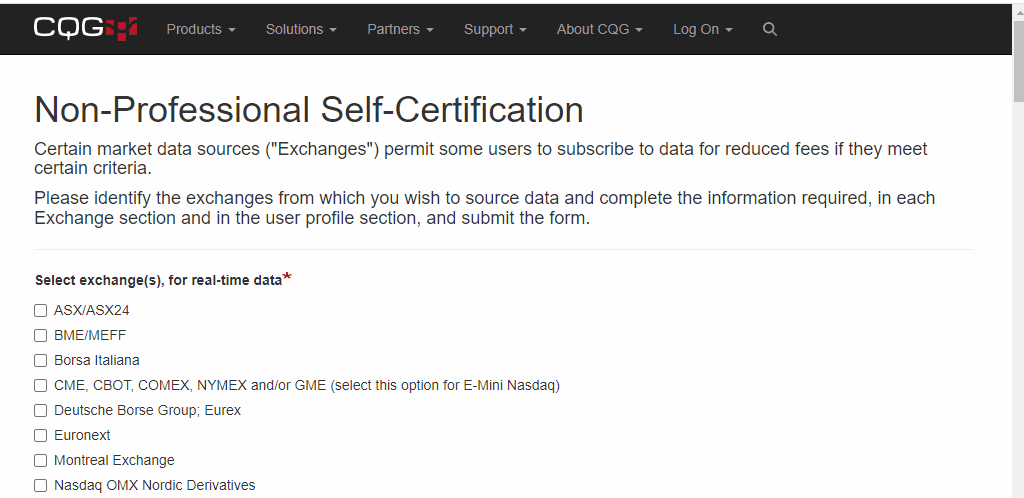Viewport: 1024px width, 498px height.
Task: Check the ASX/ASX24 checkbox
Action: pyautogui.click(x=40, y=311)
